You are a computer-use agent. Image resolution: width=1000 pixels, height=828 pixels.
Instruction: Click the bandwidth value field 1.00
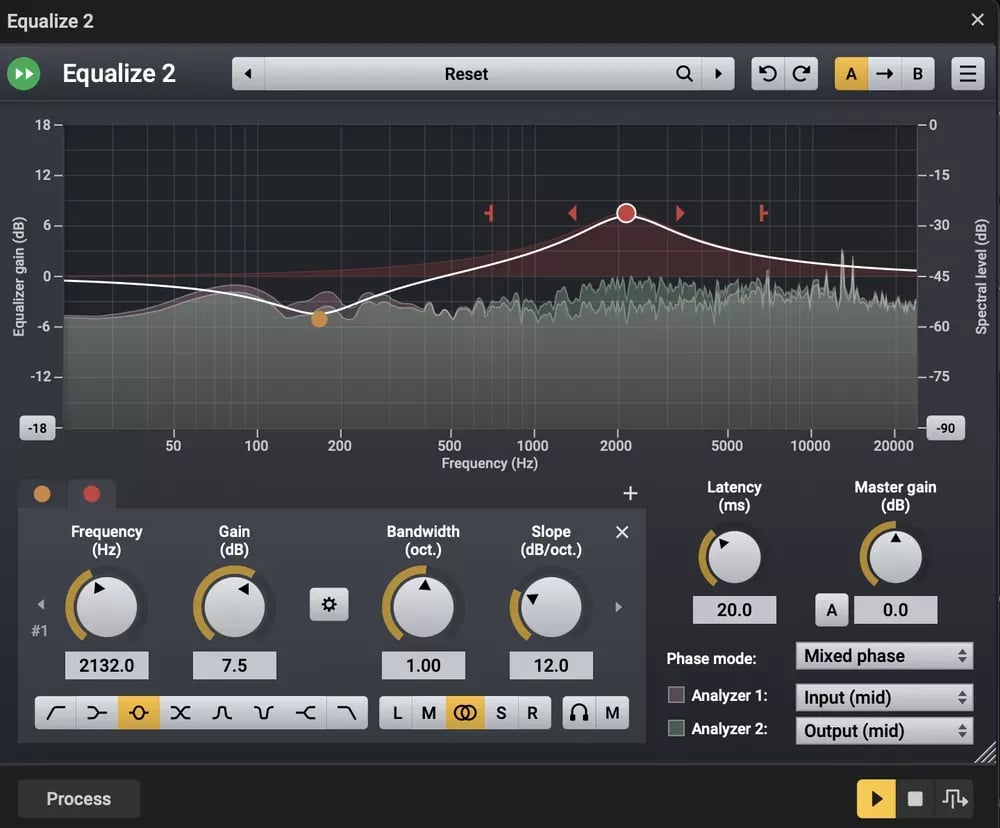pyautogui.click(x=423, y=665)
